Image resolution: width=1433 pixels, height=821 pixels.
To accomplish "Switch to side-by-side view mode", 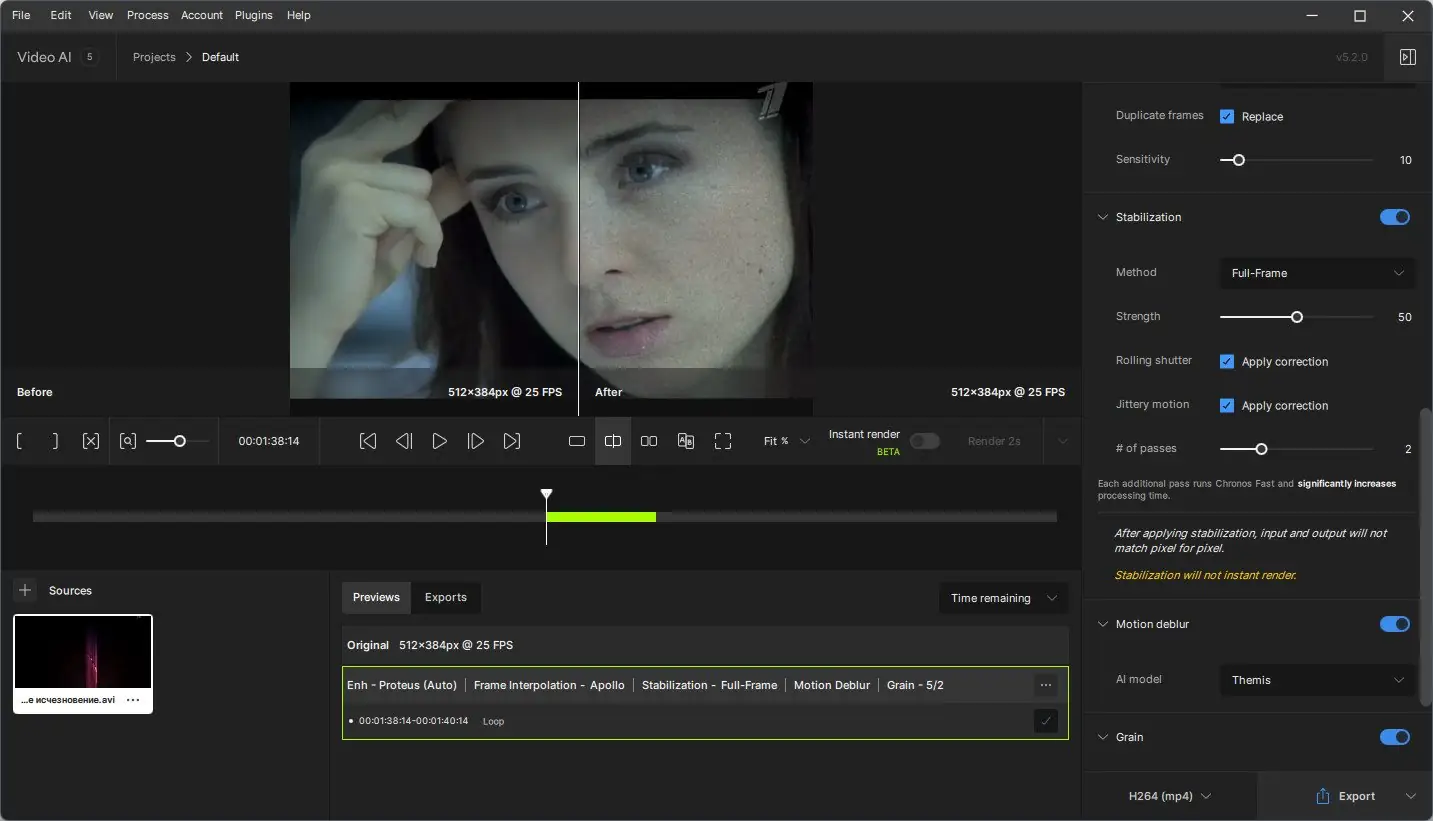I will coord(649,441).
